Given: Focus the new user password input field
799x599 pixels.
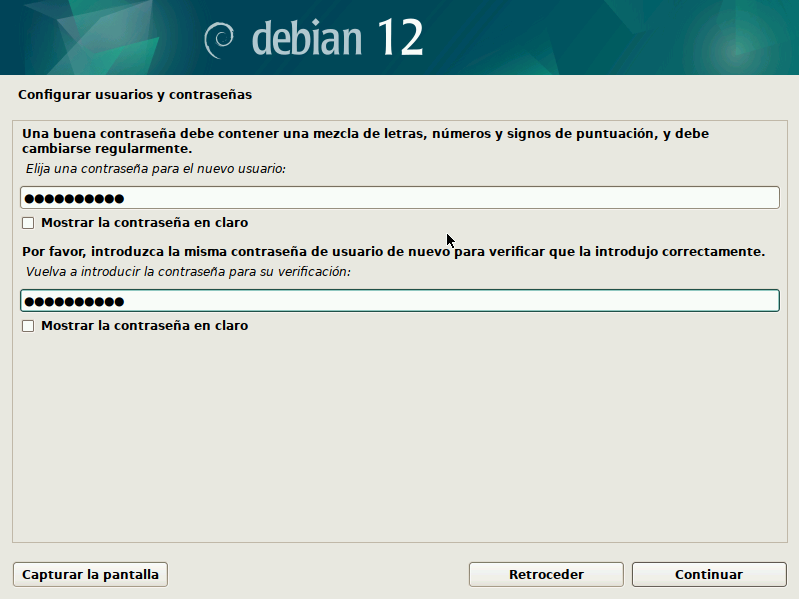Looking at the screenshot, I should (x=450, y=198).
